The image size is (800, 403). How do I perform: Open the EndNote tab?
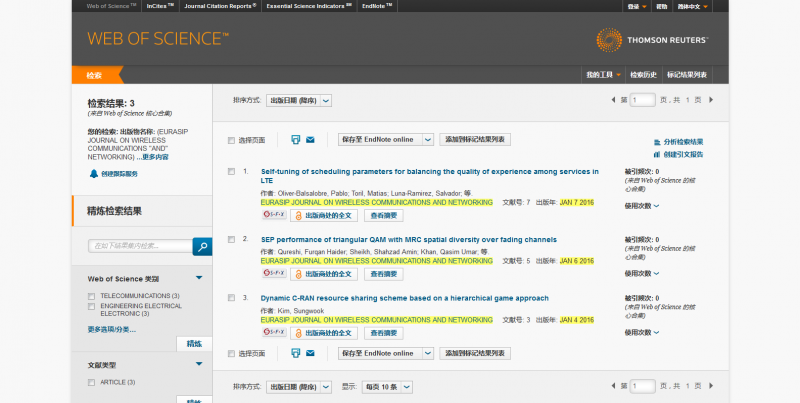377,6
